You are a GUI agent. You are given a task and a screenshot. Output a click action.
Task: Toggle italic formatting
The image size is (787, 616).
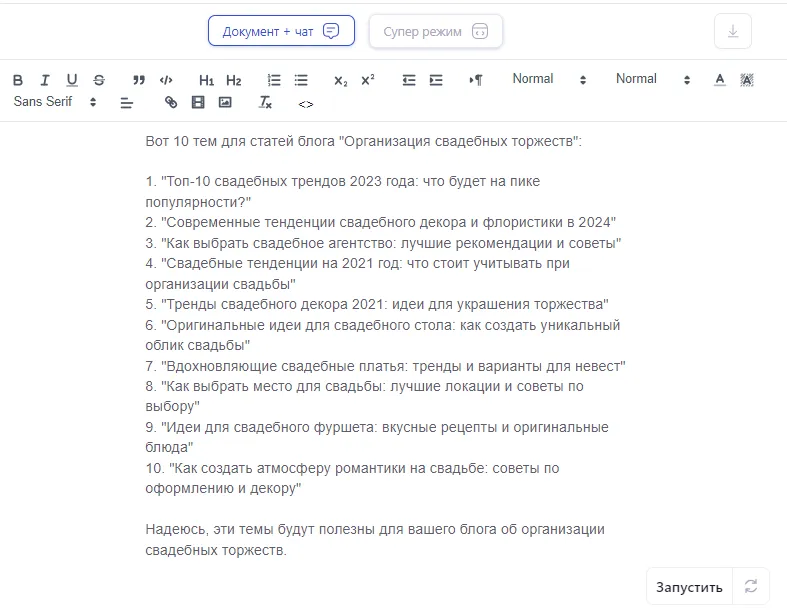(45, 80)
